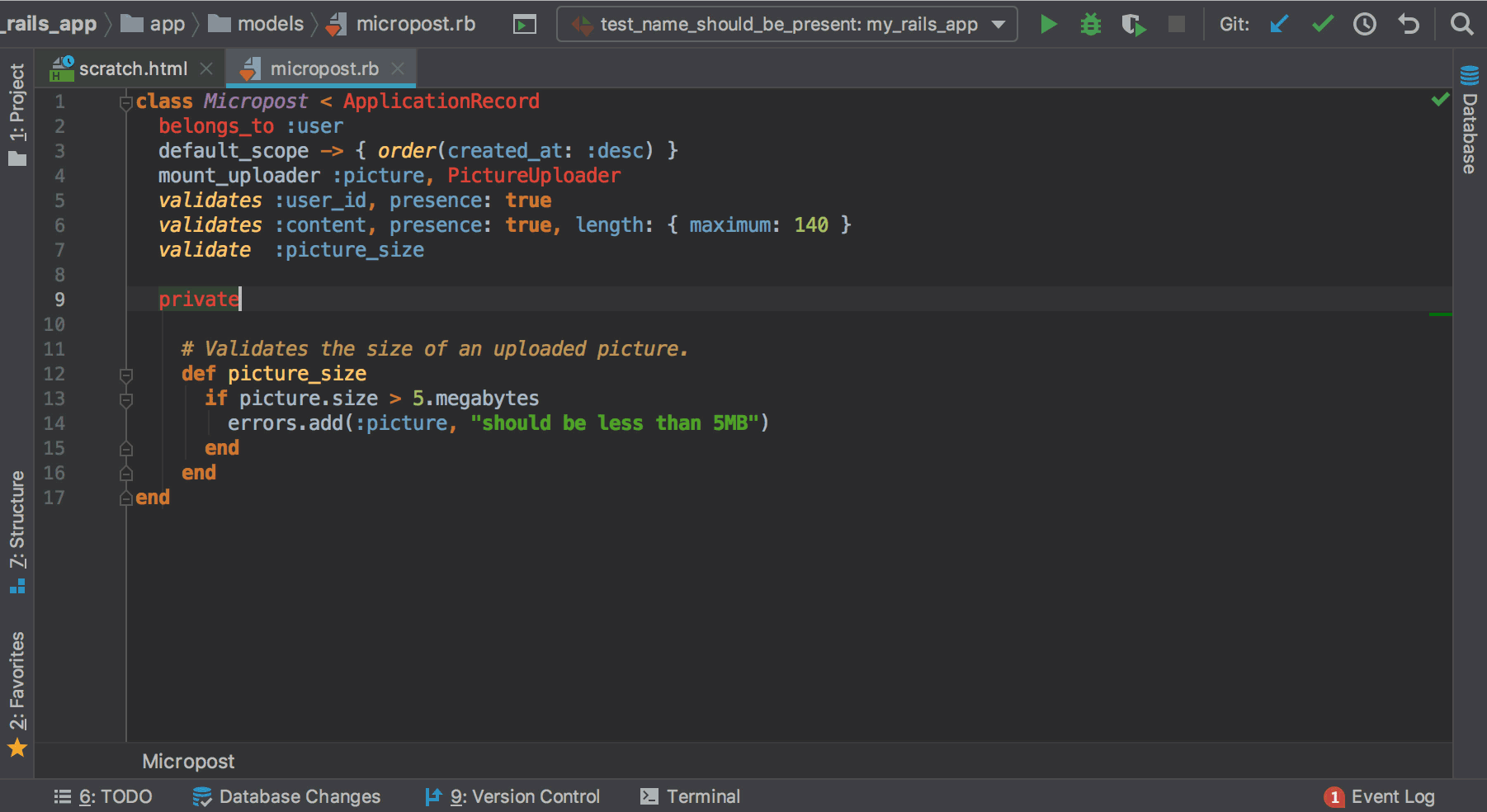Open the Event Log

1380,796
